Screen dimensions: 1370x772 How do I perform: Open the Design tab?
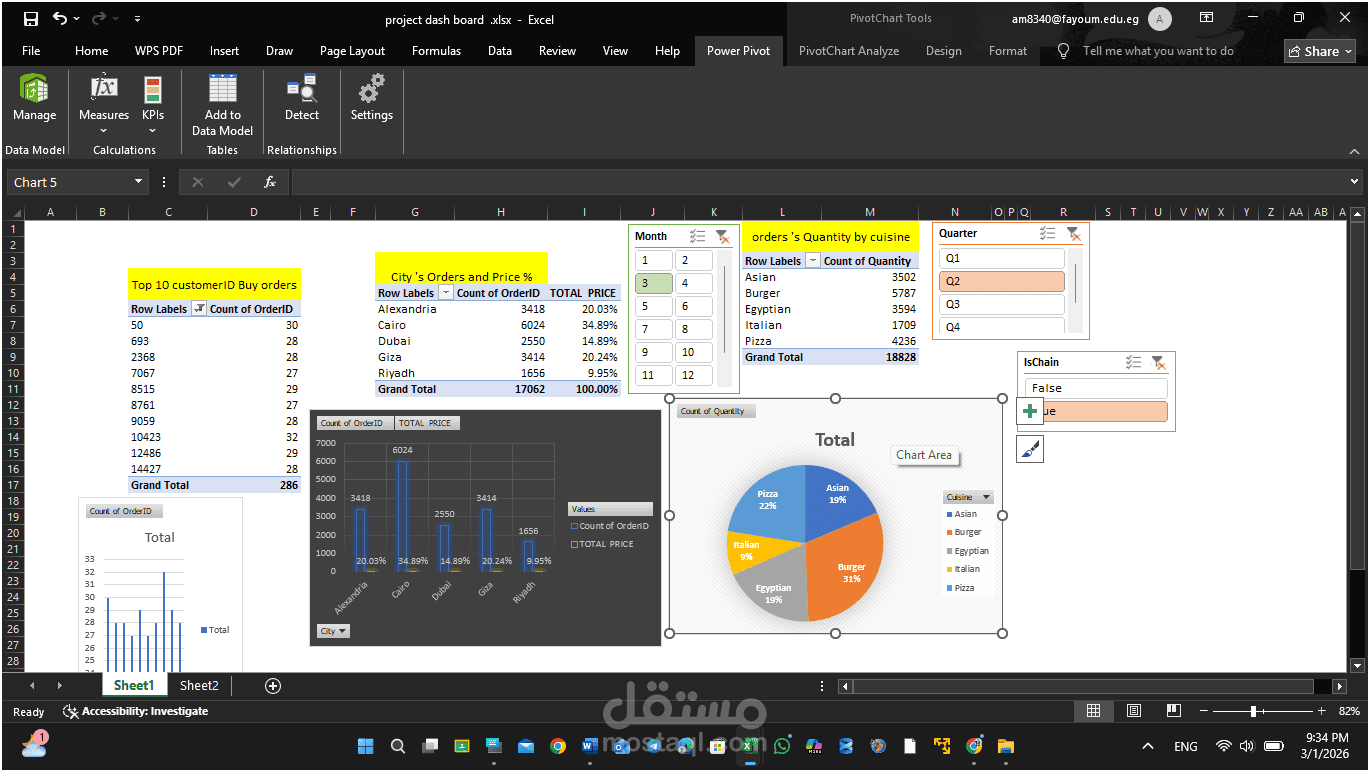[x=943, y=51]
